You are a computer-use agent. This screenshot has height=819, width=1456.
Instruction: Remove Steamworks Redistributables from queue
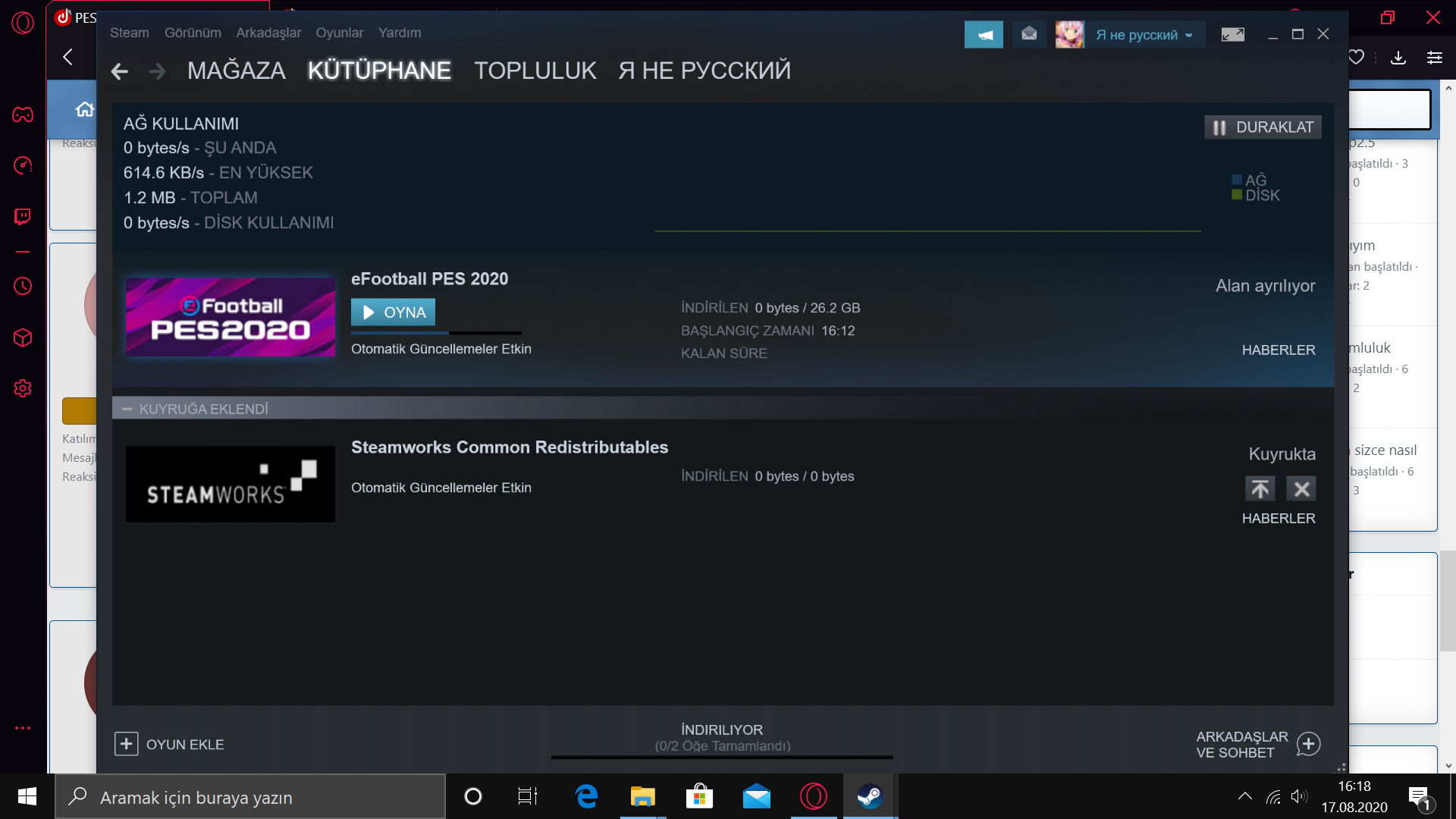click(1301, 489)
